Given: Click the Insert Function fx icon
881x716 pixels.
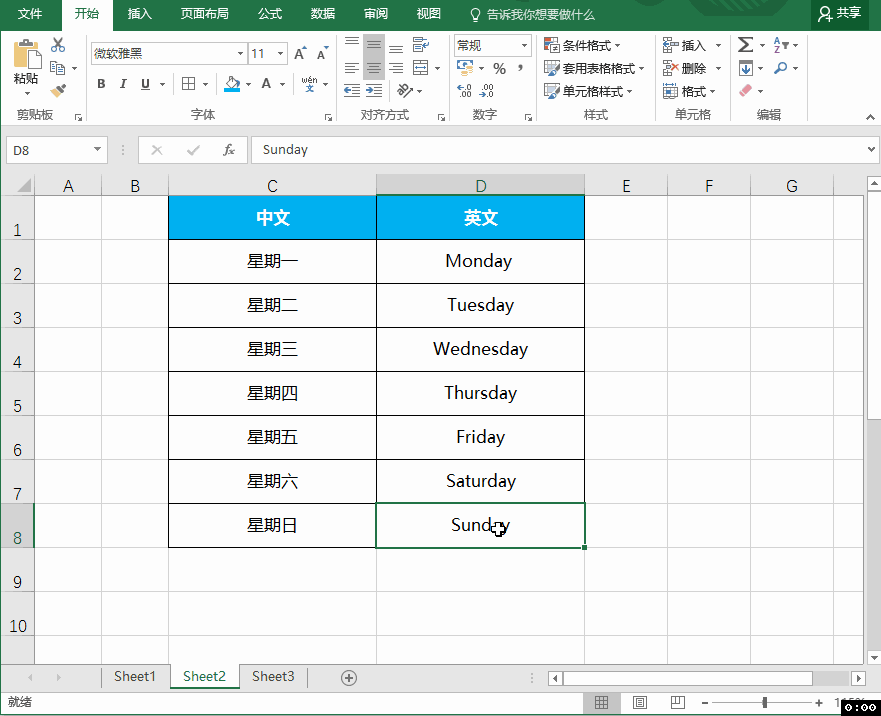Looking at the screenshot, I should tap(229, 150).
